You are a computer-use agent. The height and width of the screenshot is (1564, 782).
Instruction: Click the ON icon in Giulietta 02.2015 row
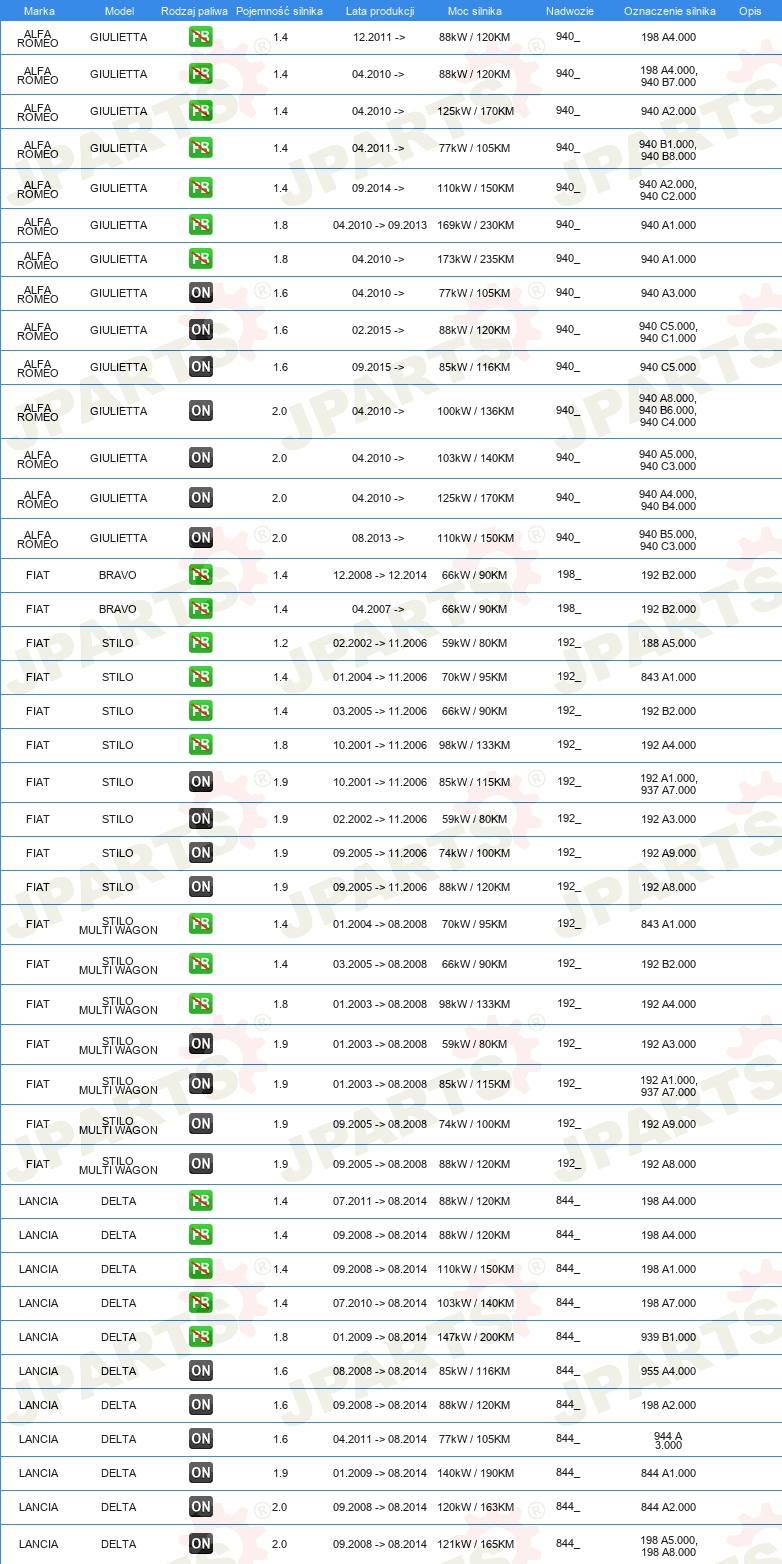pyautogui.click(x=201, y=330)
